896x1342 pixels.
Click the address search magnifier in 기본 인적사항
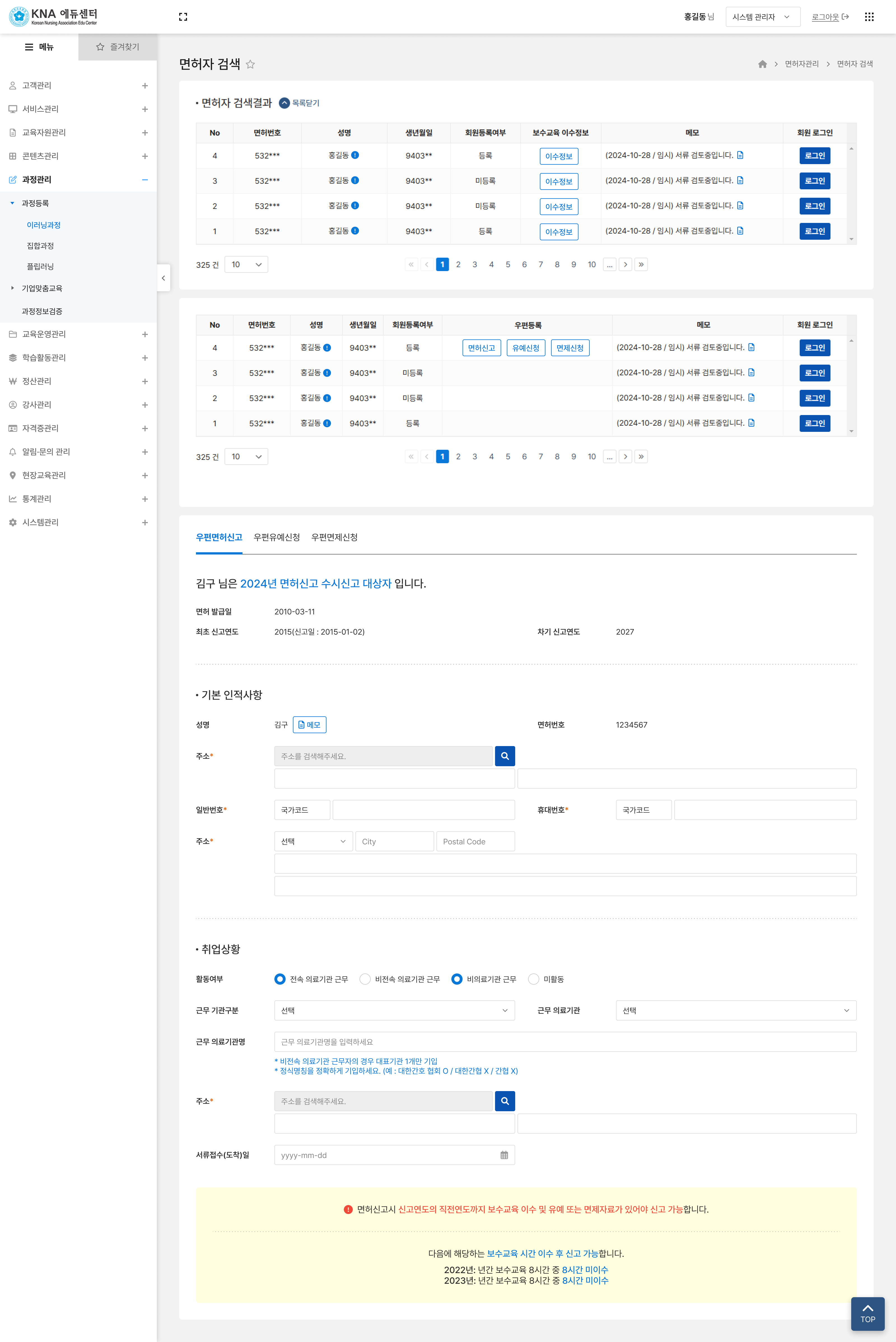[x=505, y=756]
